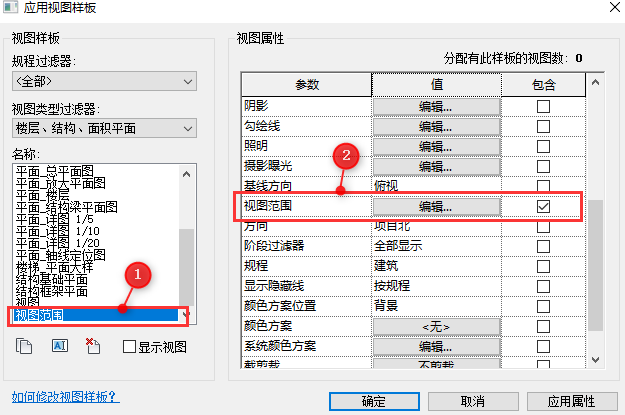625x415 pixels.
Task: Select 平面_总平面图 in the name list
Action: pyautogui.click(x=55, y=171)
